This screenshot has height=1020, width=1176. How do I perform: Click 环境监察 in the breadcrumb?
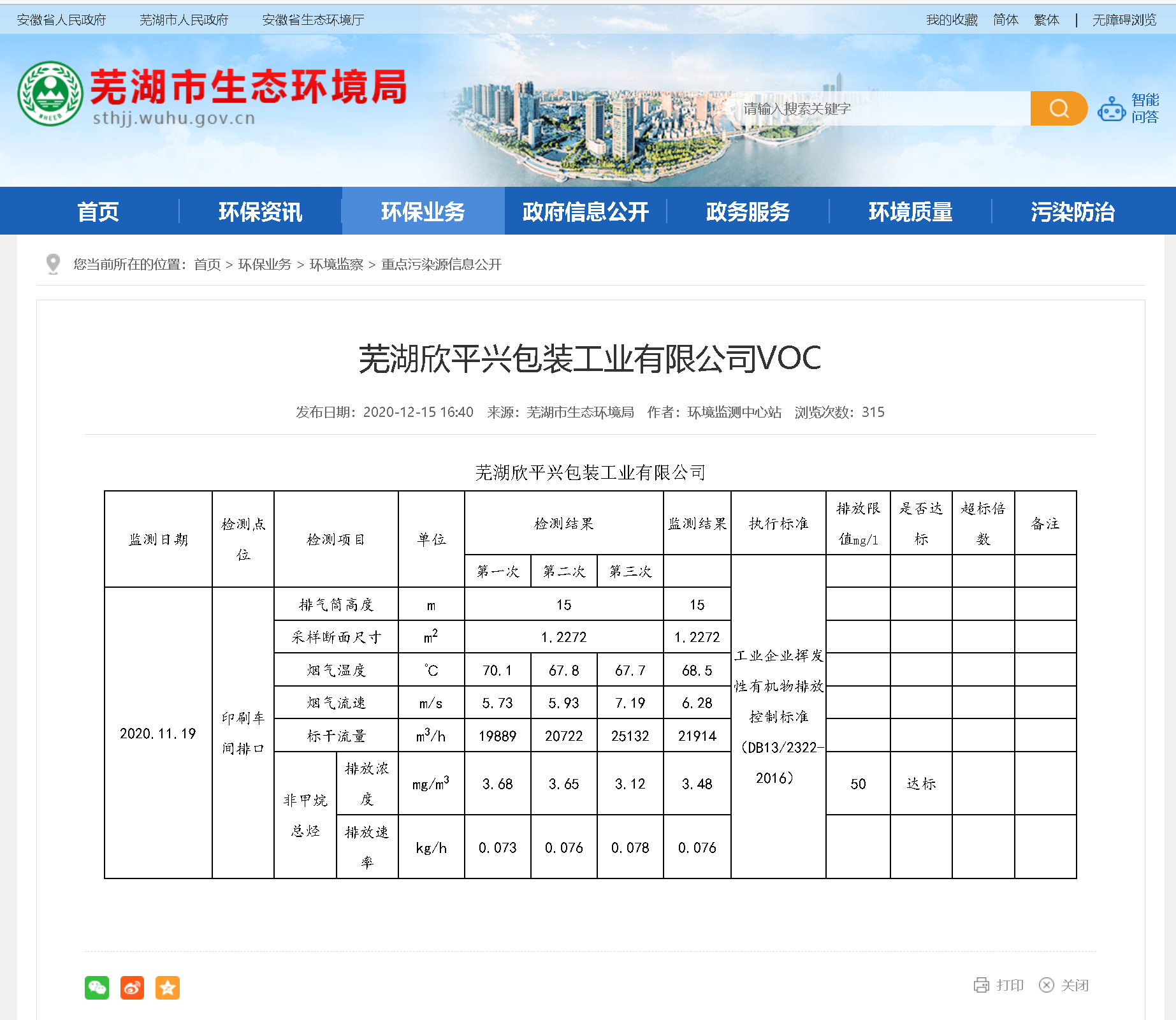(x=337, y=265)
